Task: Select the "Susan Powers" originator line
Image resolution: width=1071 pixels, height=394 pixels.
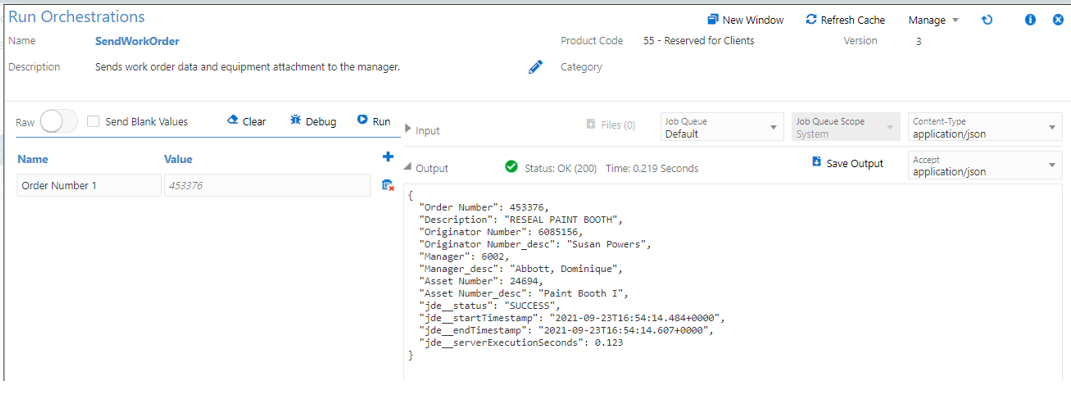Action: pos(537,244)
